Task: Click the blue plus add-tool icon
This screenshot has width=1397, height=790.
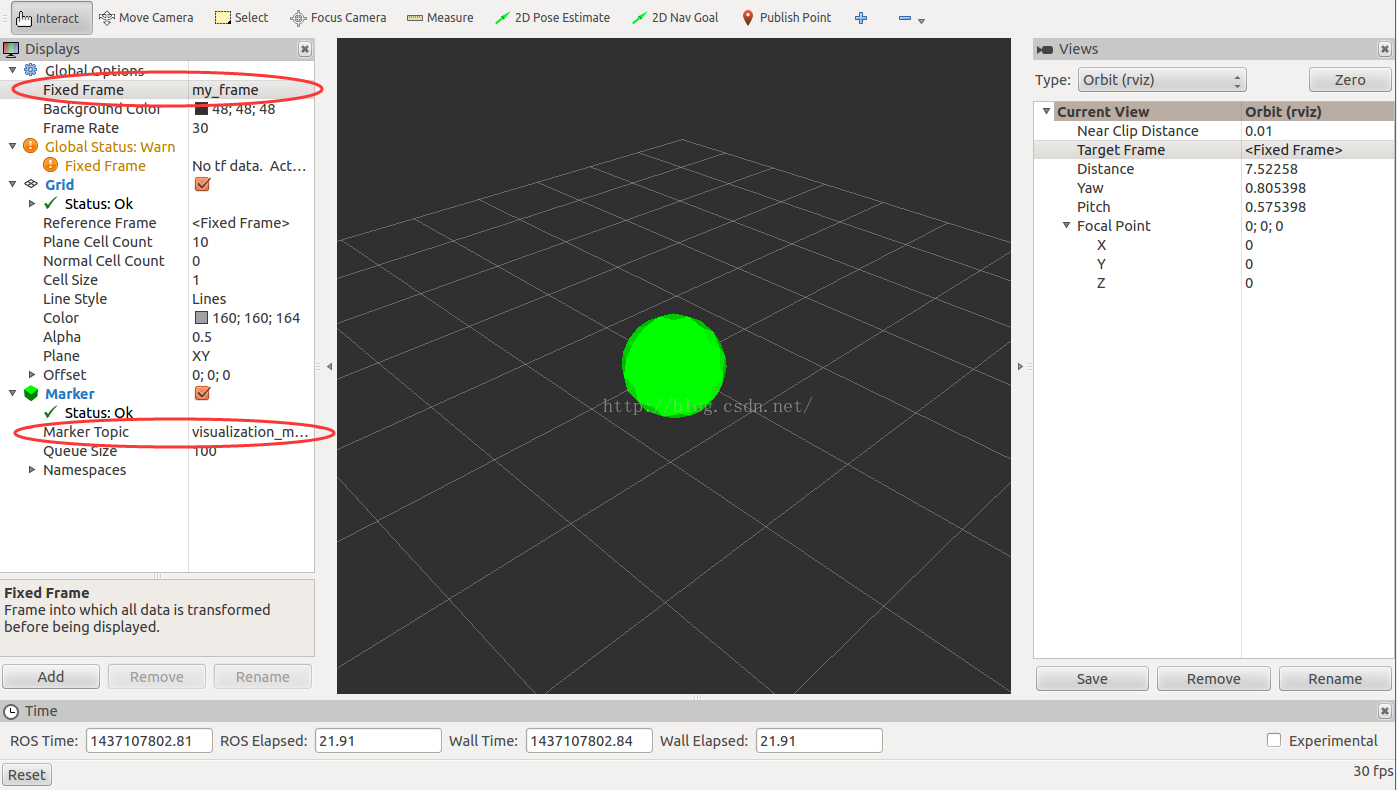Action: pyautogui.click(x=862, y=18)
